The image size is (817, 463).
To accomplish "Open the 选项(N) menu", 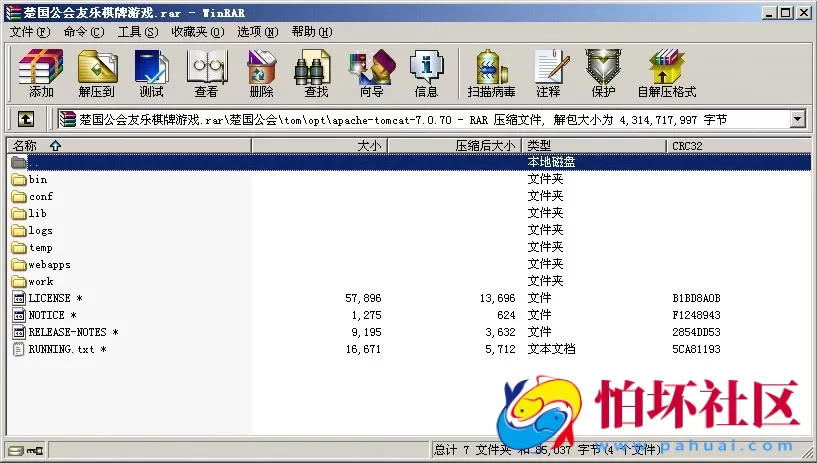I will (258, 32).
